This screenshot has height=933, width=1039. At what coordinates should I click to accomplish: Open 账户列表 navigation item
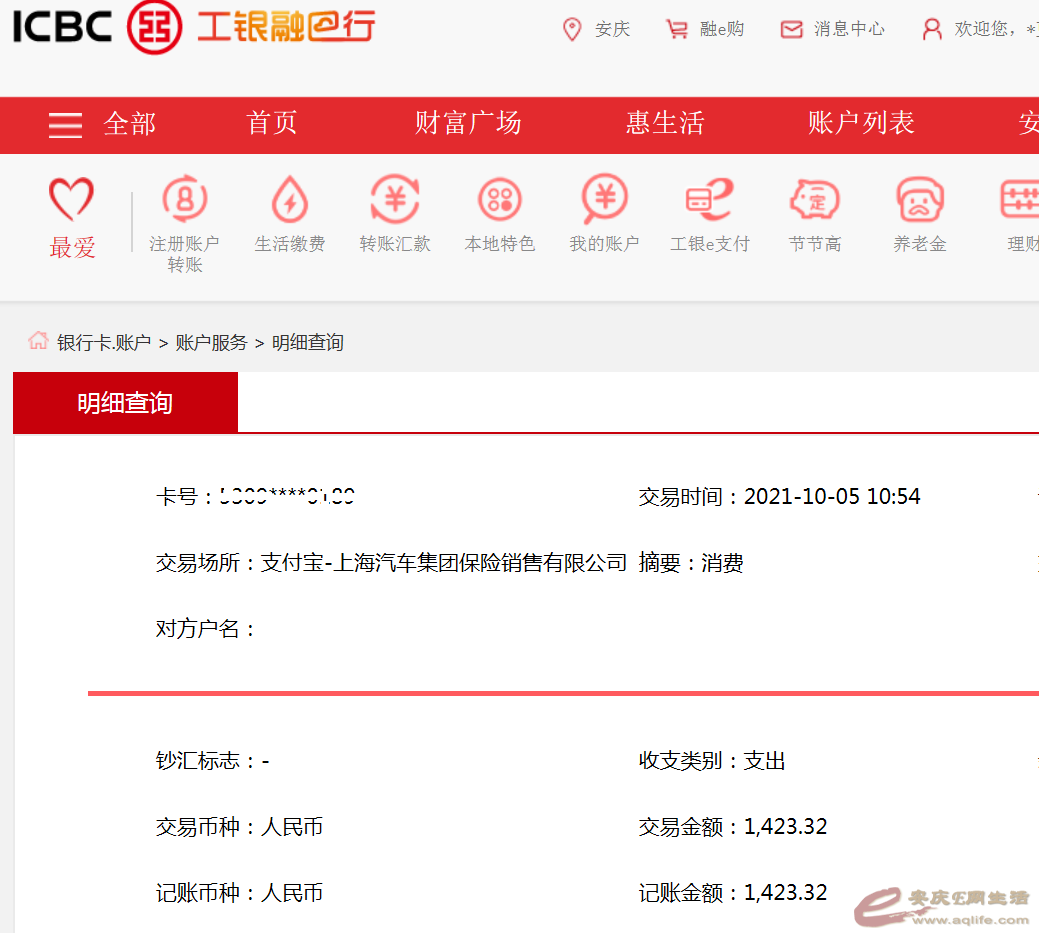[861, 123]
